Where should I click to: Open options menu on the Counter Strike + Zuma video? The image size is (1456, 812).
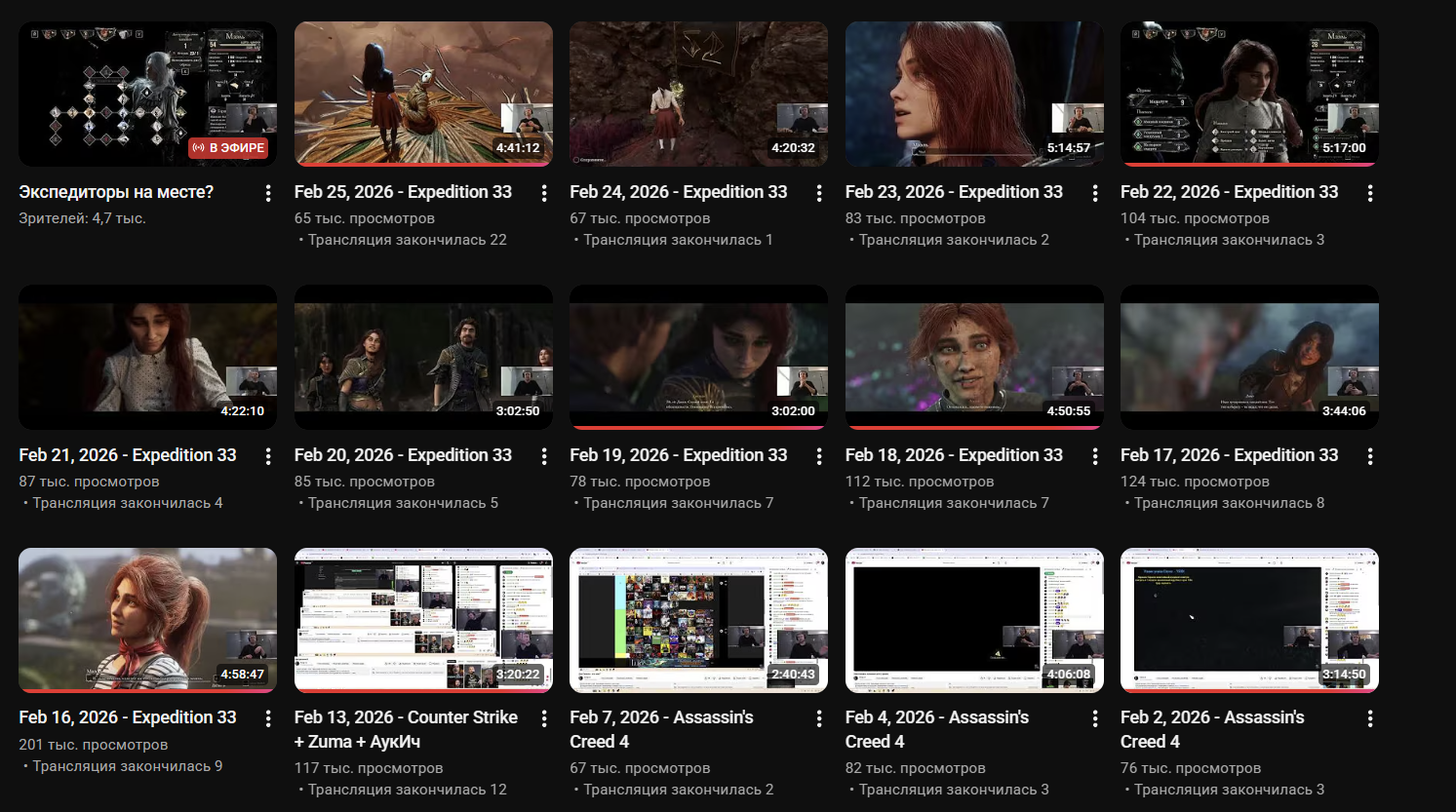[544, 717]
